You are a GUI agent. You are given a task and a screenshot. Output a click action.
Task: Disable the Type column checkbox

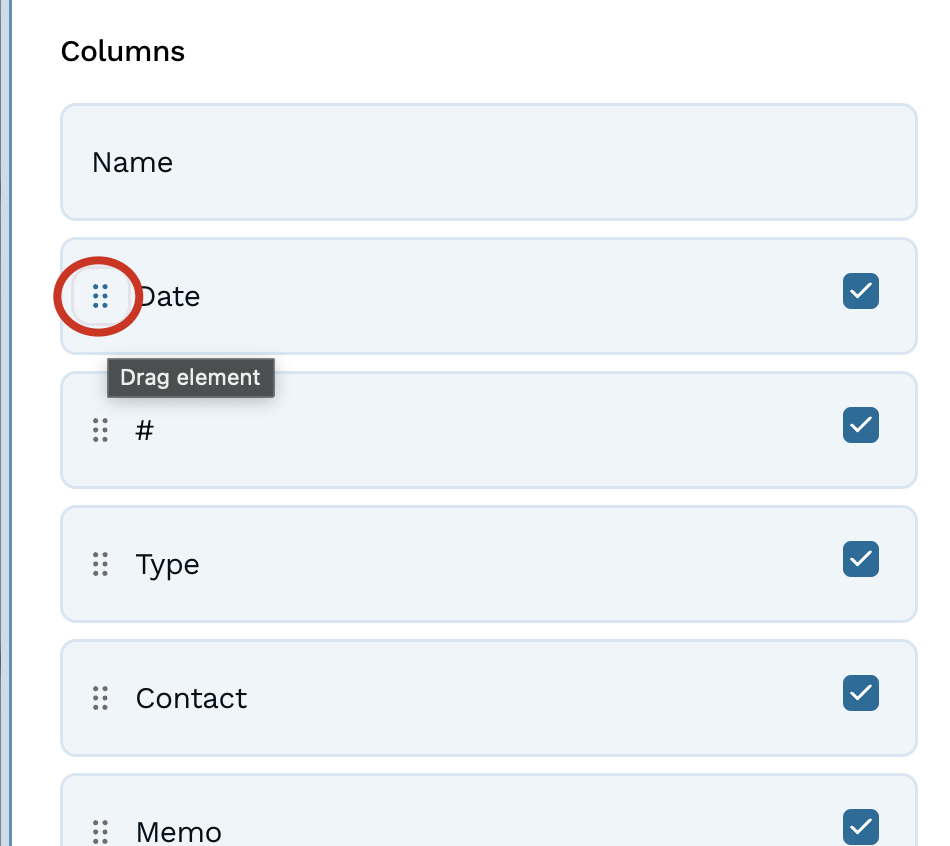[x=861, y=559]
